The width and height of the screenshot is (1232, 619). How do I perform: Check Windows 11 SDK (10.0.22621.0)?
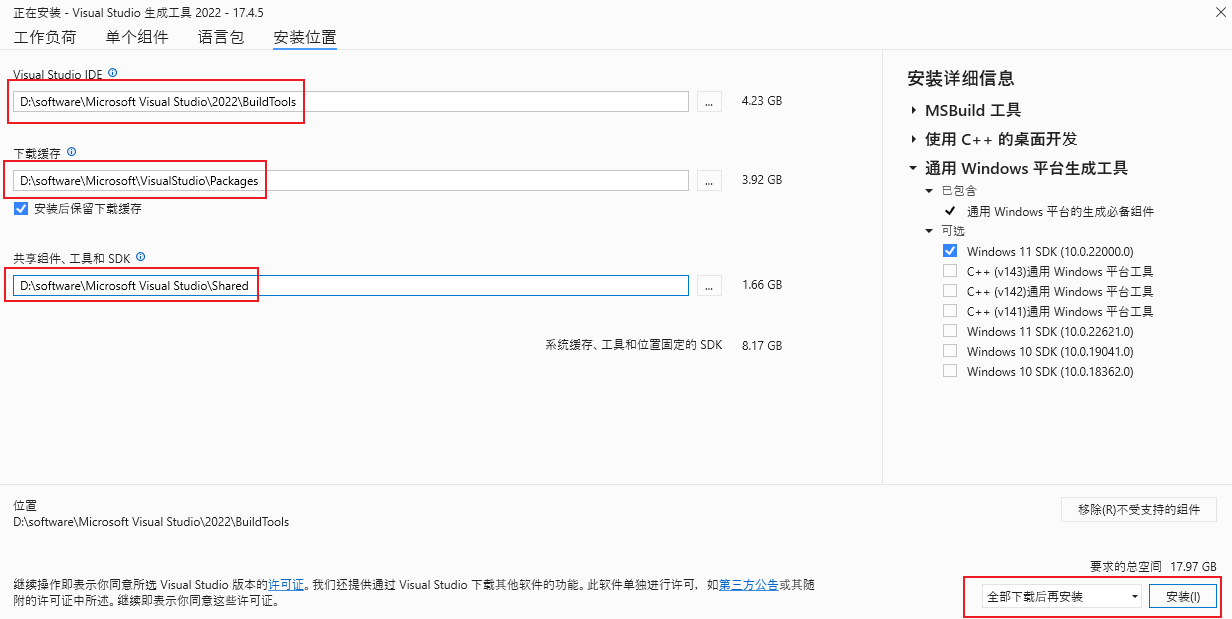(950, 331)
